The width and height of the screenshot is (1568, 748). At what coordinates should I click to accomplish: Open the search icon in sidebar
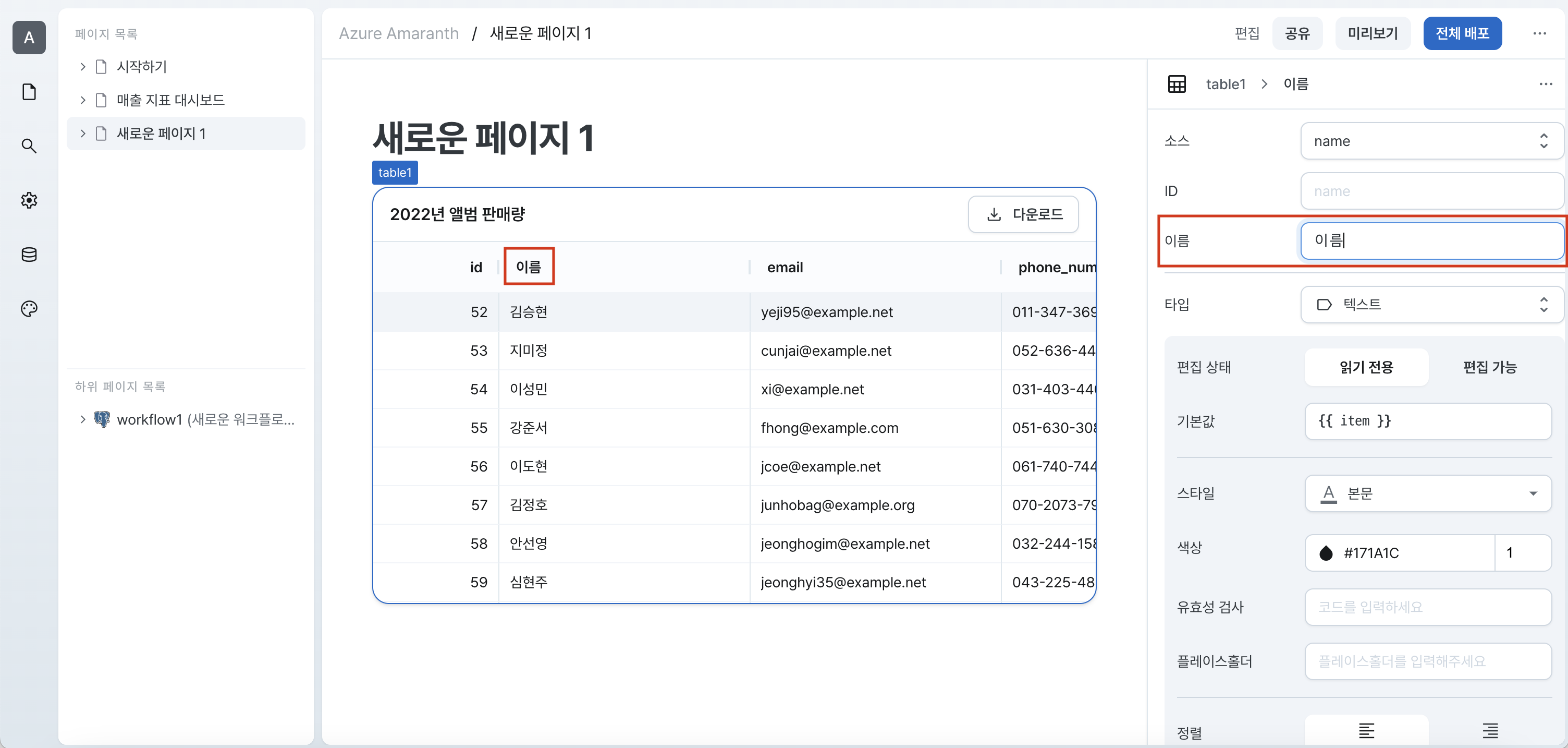29,146
